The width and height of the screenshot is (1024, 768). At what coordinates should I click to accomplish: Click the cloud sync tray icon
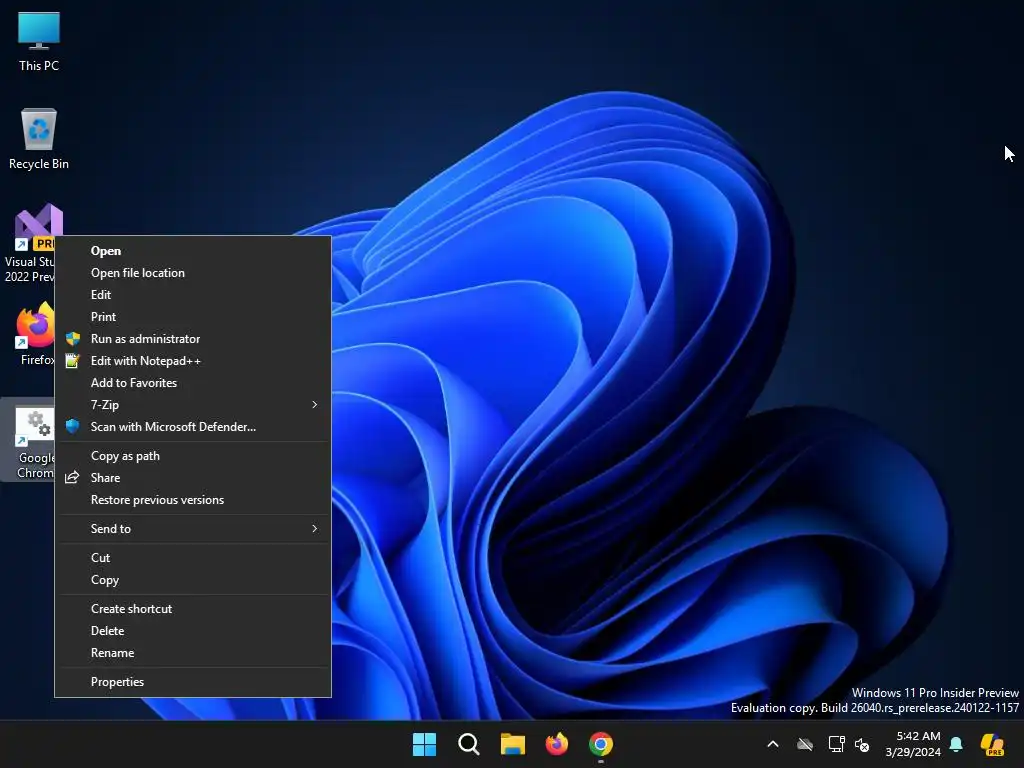pyautogui.click(x=805, y=744)
